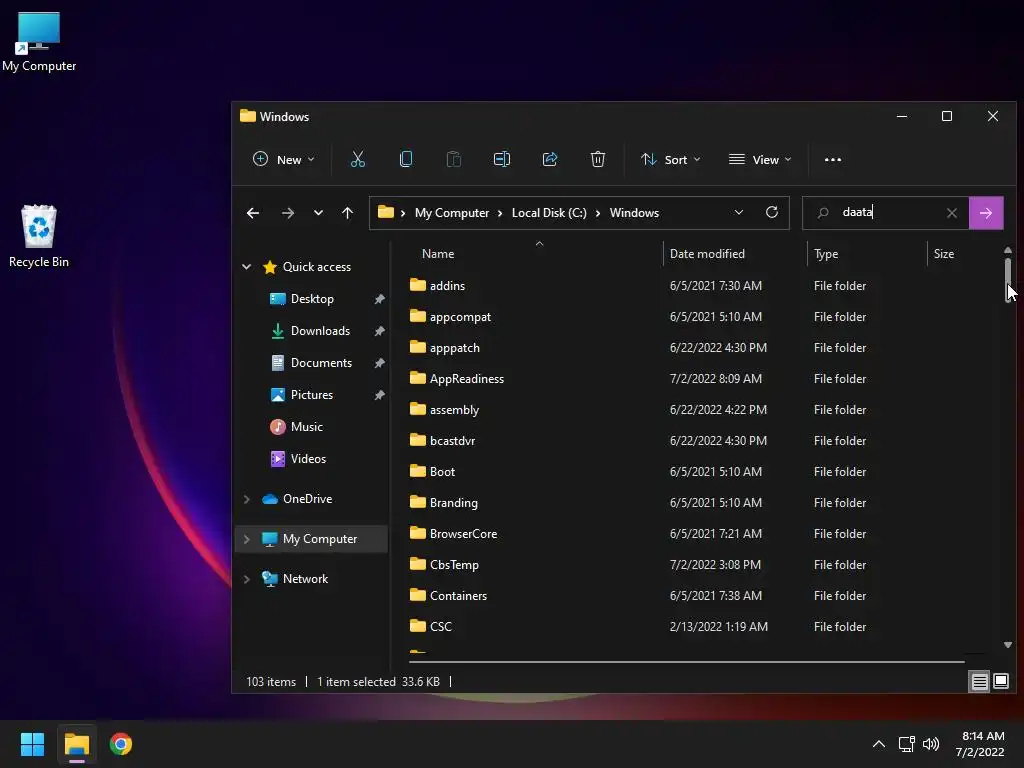This screenshot has width=1024, height=768.
Task: Sort by the Size column header
Action: point(944,254)
